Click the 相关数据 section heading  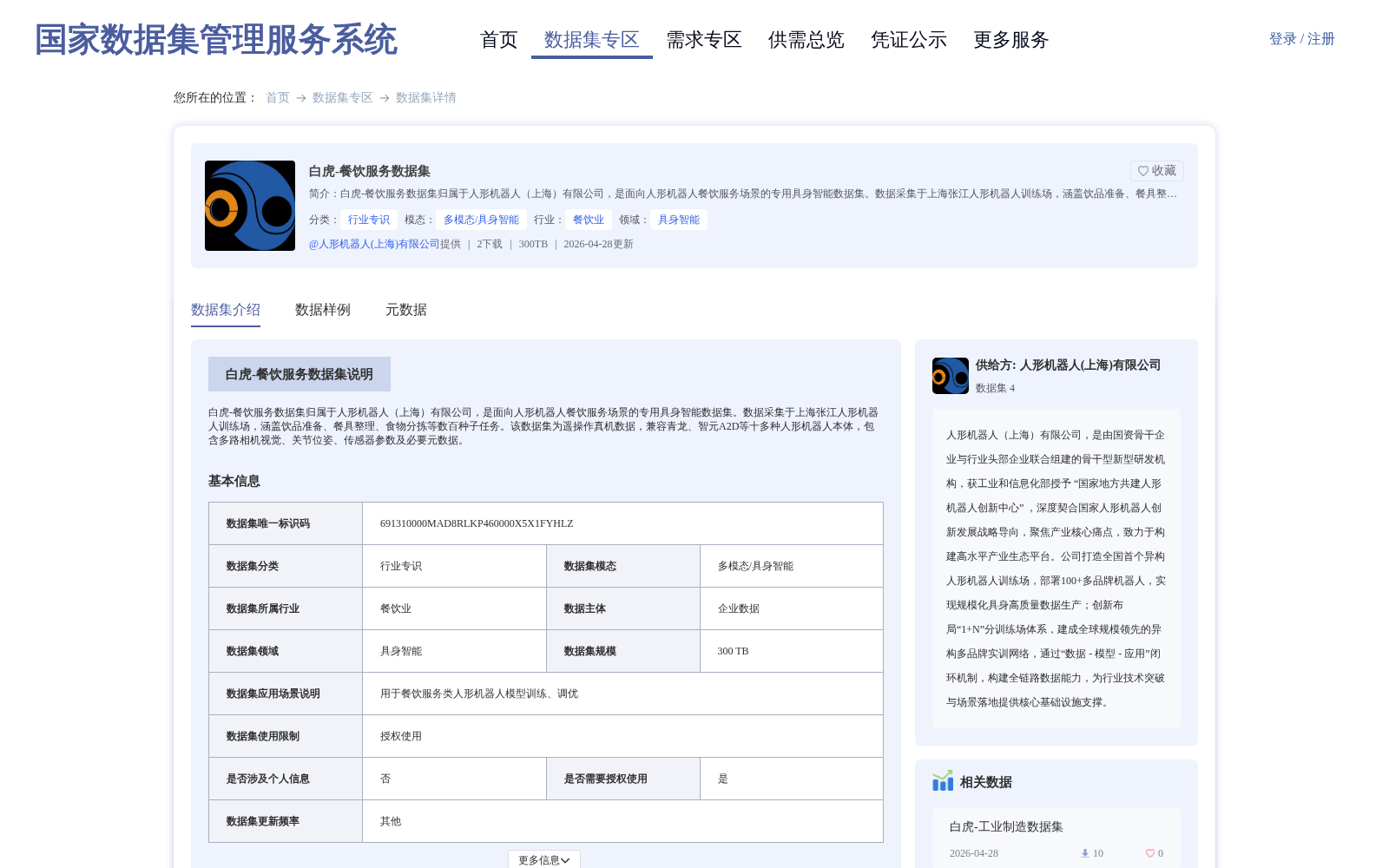pyautogui.click(x=985, y=782)
